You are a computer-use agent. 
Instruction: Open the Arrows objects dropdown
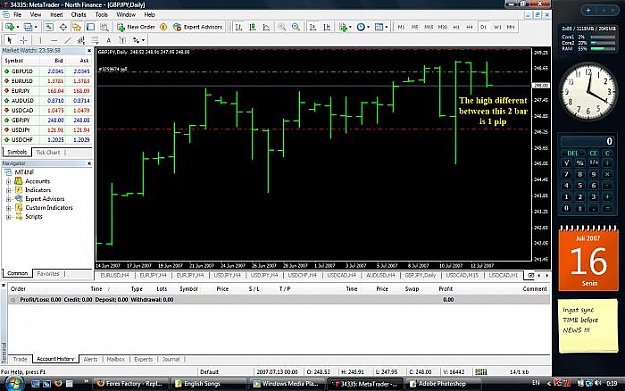pos(138,40)
